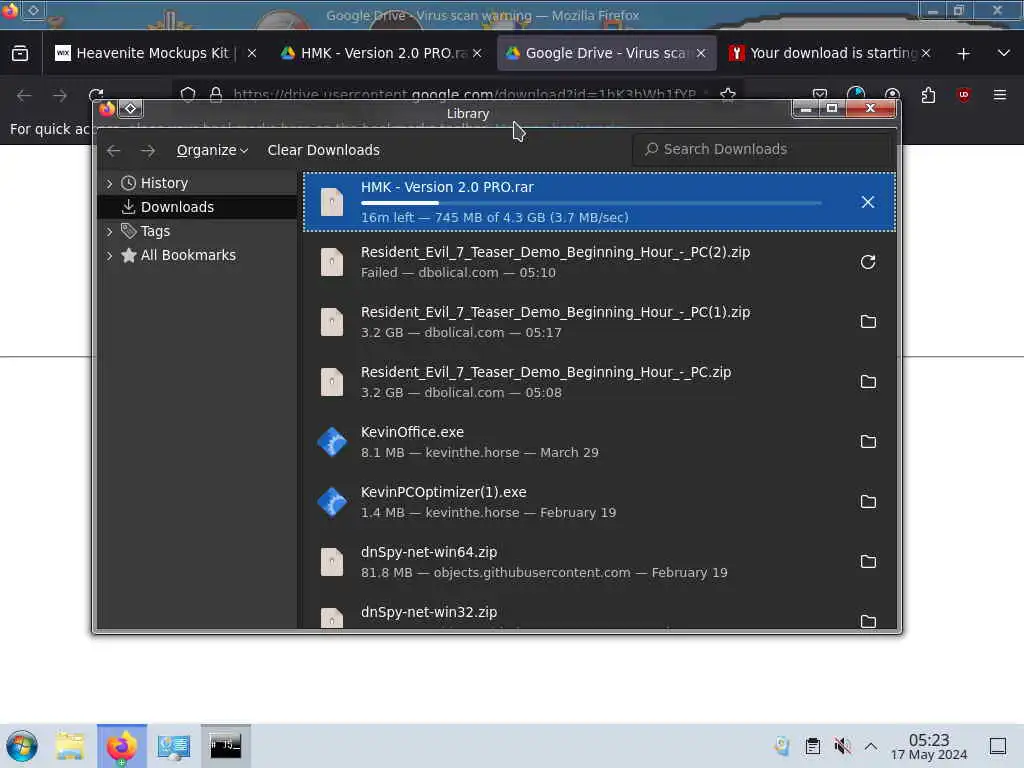Screen dimensions: 1024x768
Task: Close the Heavenite Mockups Kit tab
Action: pos(251,54)
